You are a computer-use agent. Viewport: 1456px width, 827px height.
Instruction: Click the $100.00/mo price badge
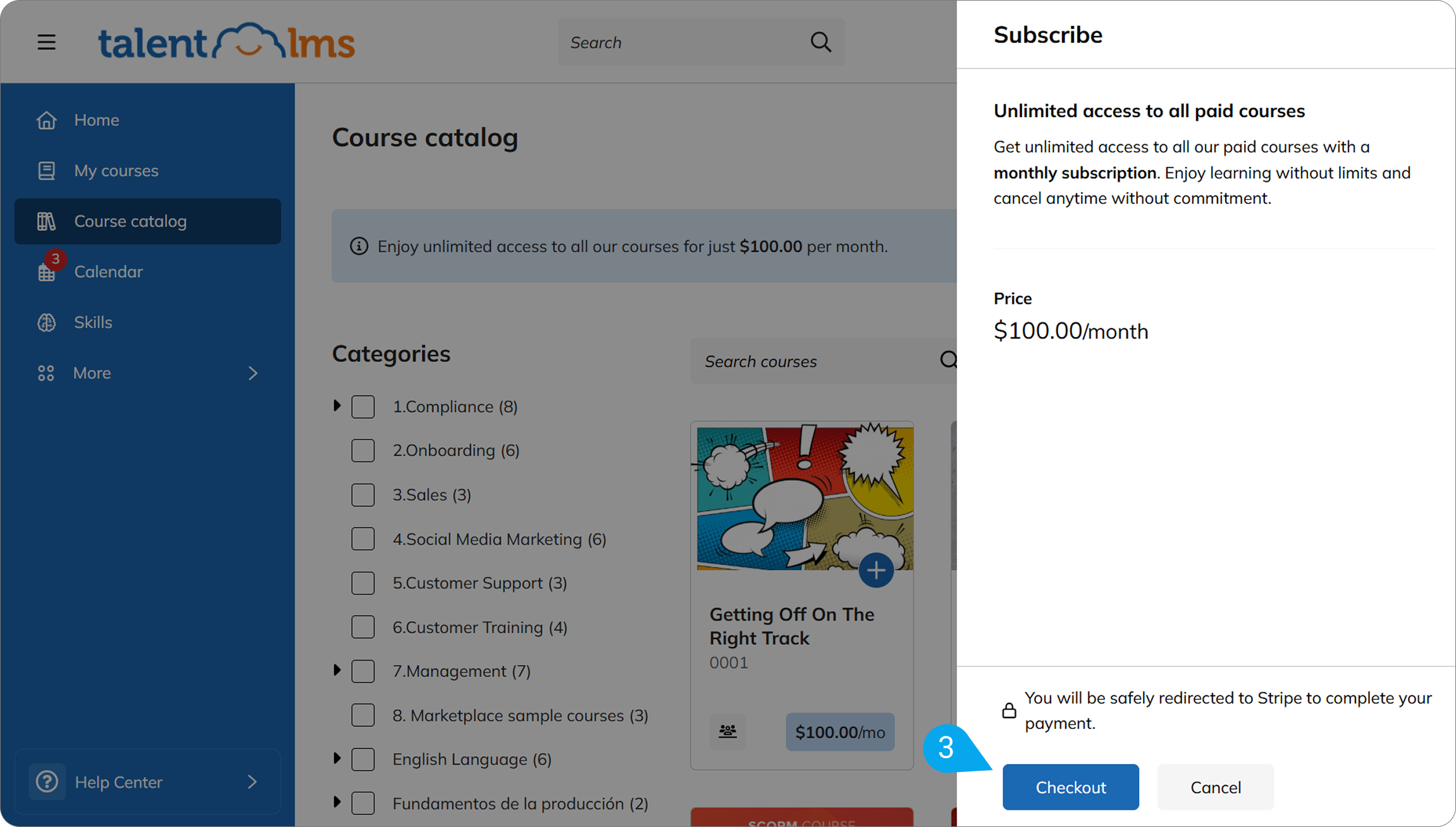tap(839, 731)
